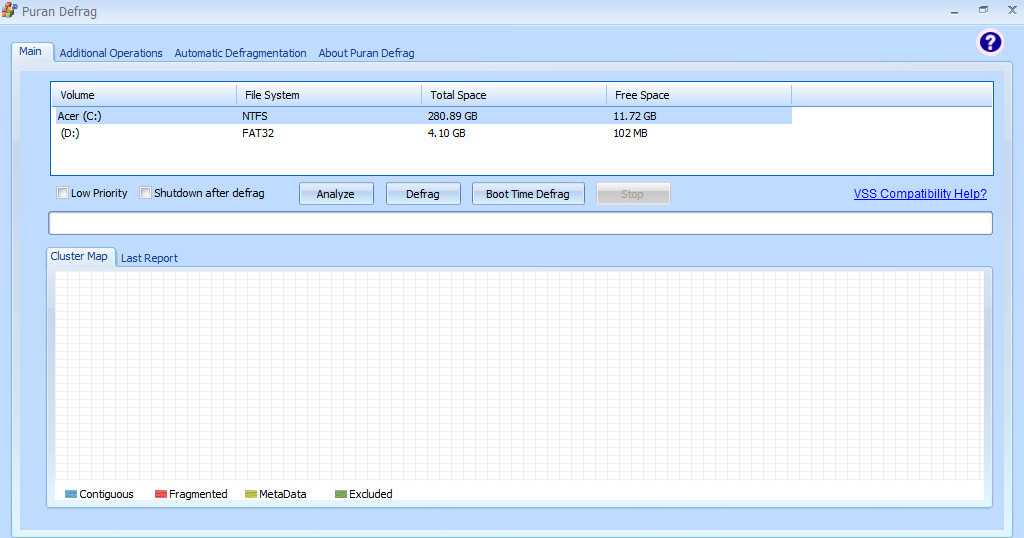Switch to Automatic Defragmentation tab
The image size is (1024, 538).
[x=240, y=53]
